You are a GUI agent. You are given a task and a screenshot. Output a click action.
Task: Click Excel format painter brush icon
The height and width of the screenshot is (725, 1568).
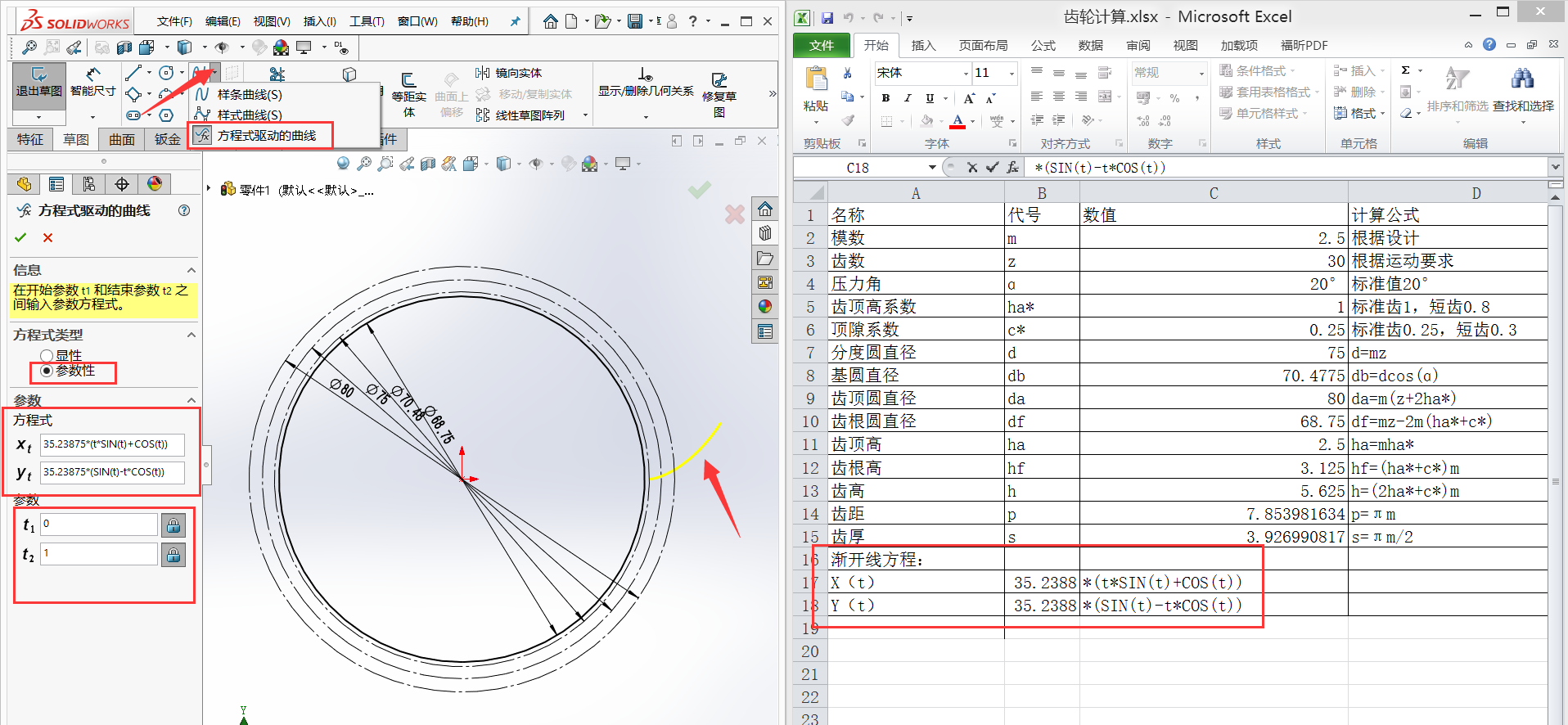[848, 121]
